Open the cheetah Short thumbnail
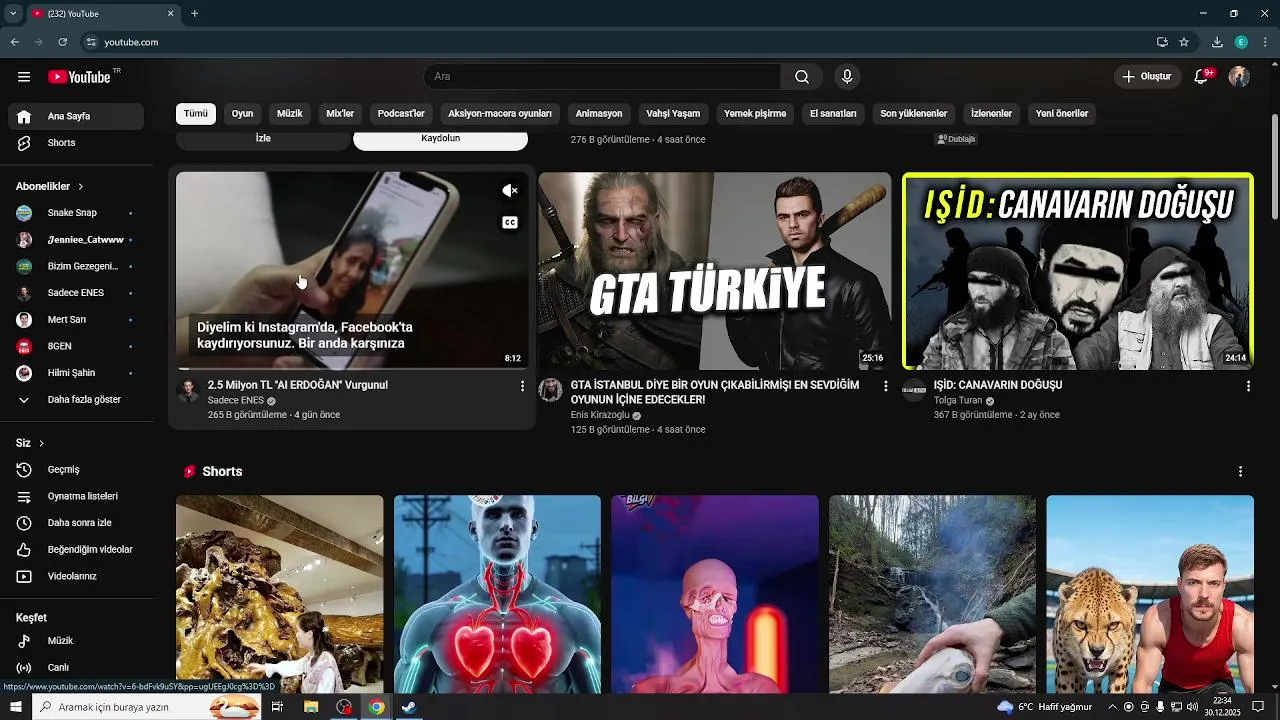Viewport: 1280px width, 720px height. (1150, 594)
